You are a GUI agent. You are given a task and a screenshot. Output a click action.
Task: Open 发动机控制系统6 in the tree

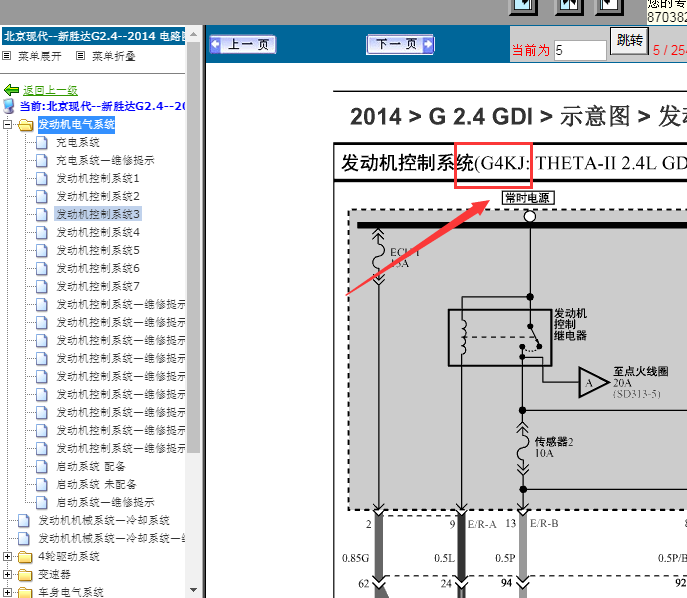98,268
